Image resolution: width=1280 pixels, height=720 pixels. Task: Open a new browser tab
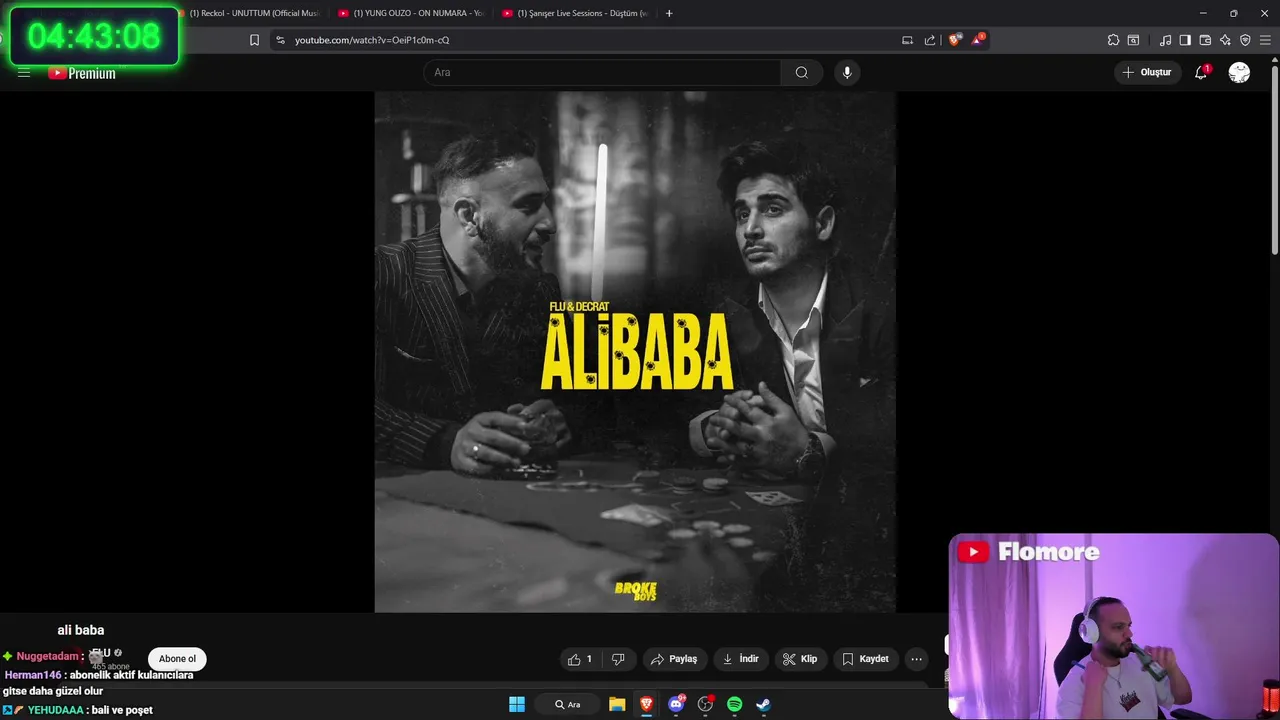click(x=669, y=13)
